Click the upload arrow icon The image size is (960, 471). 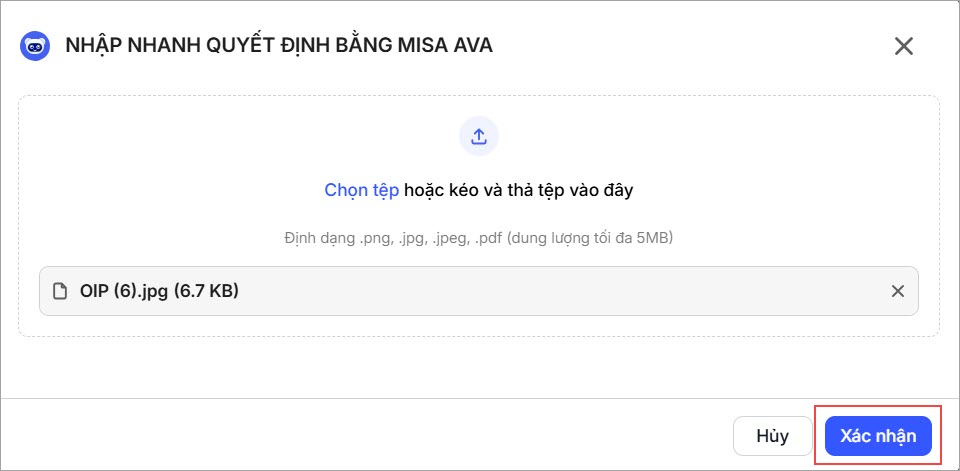pyautogui.click(x=478, y=137)
